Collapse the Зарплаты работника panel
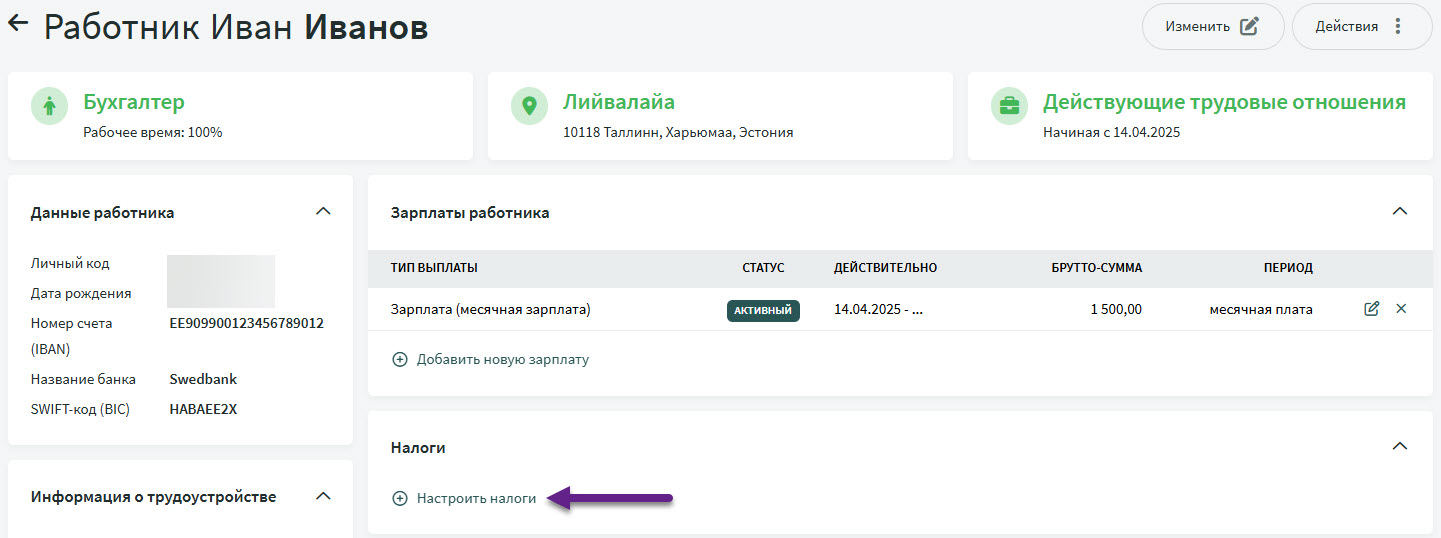1441x538 pixels. (x=1400, y=212)
